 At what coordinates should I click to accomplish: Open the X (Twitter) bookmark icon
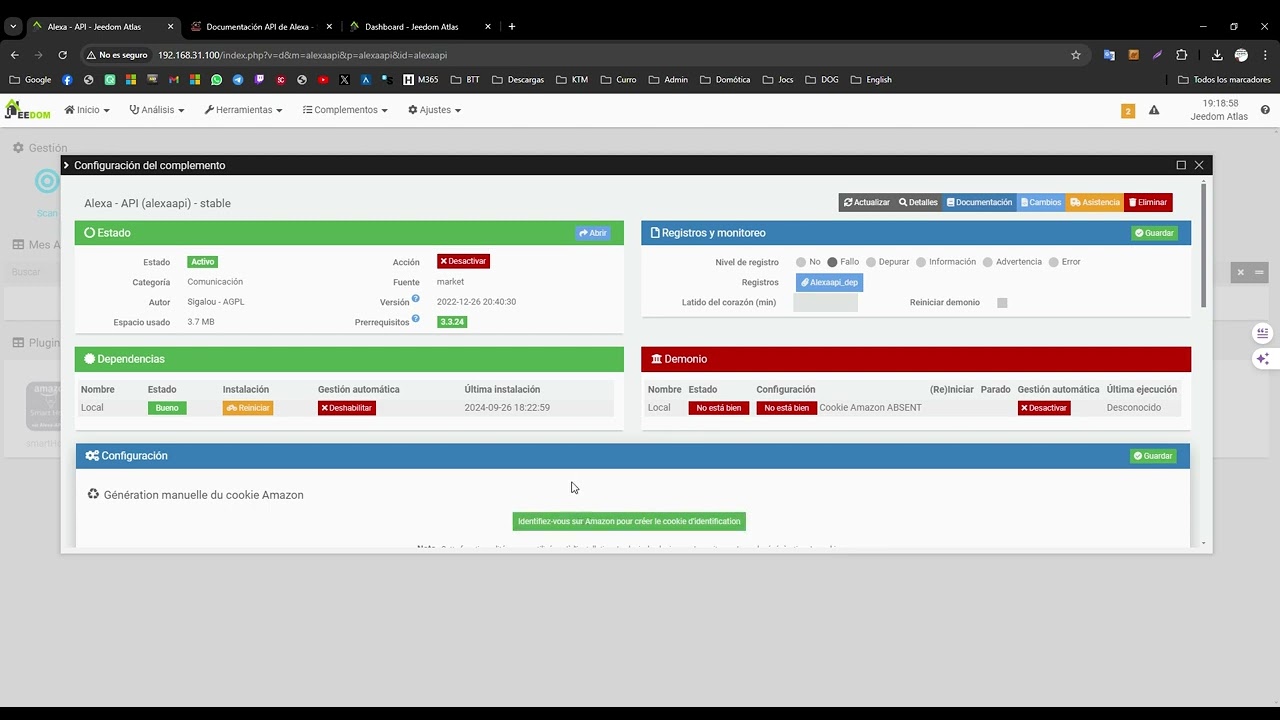point(344,80)
